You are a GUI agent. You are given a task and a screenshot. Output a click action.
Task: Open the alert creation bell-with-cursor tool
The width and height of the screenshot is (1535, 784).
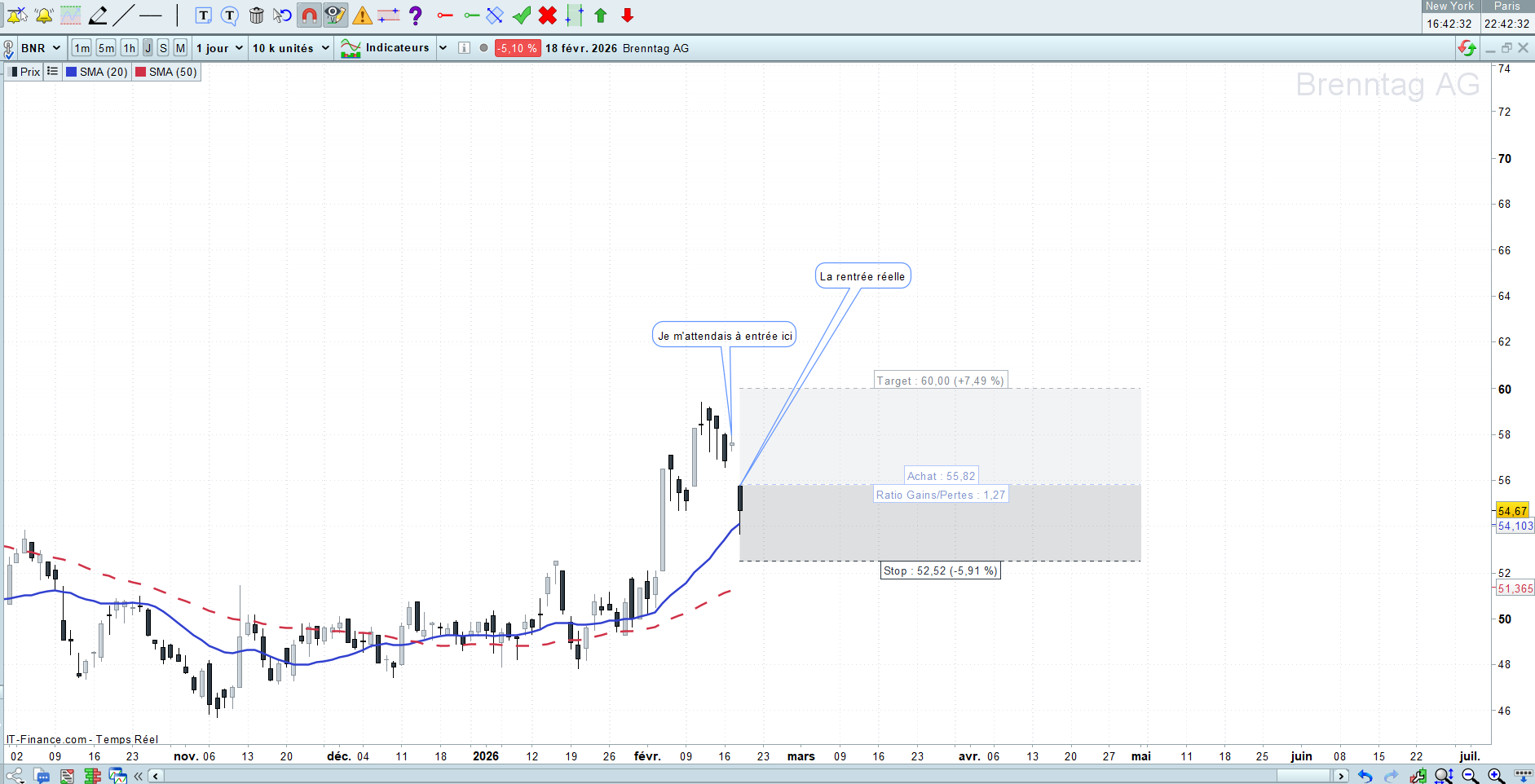pos(17,15)
